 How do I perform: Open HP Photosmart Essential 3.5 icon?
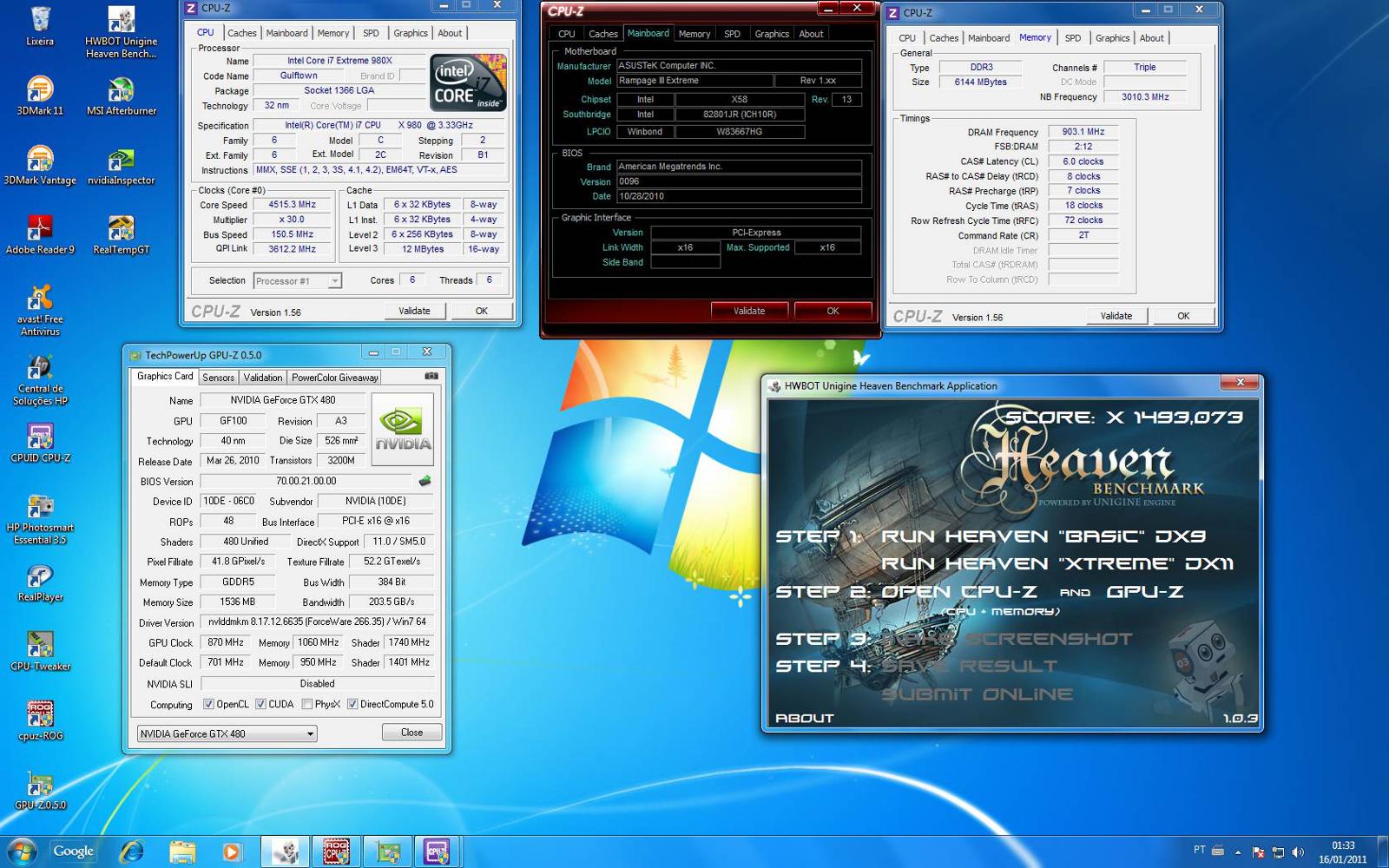pyautogui.click(x=40, y=518)
